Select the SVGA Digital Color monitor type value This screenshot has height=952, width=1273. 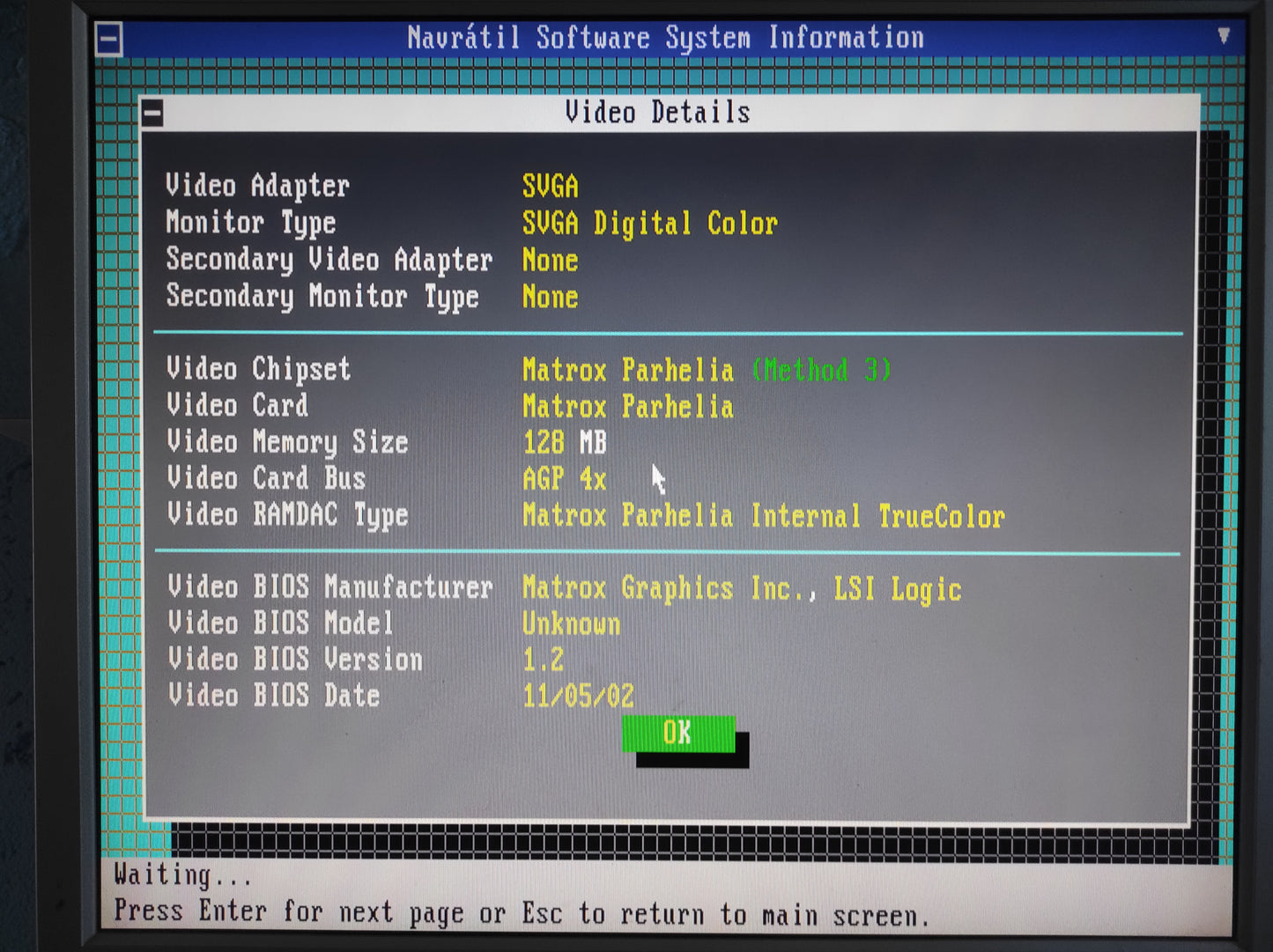[x=649, y=224]
